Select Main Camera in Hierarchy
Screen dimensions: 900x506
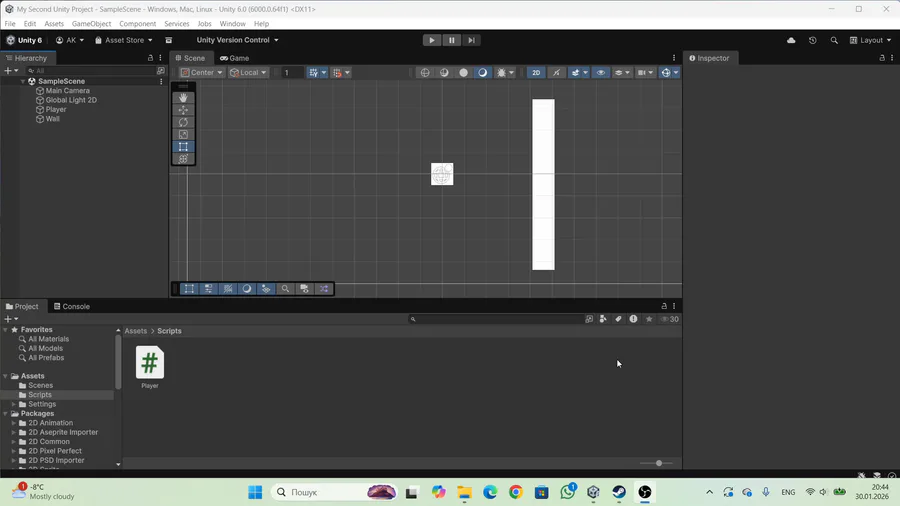click(x=68, y=91)
